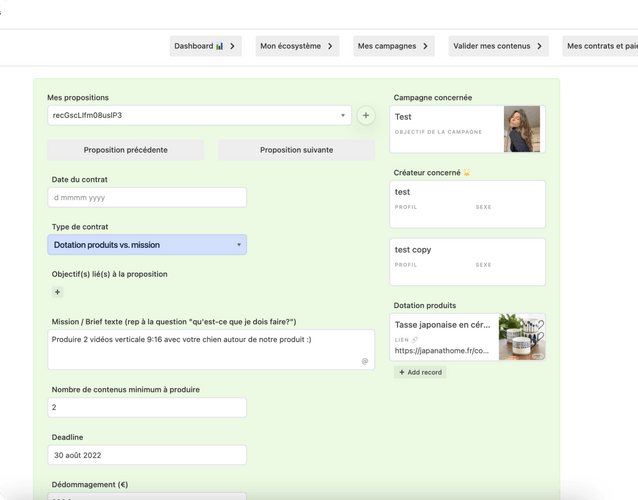Viewport: 638px width, 500px height.
Task: Add a linked Objectif with plus icon
Action: pyautogui.click(x=57, y=292)
